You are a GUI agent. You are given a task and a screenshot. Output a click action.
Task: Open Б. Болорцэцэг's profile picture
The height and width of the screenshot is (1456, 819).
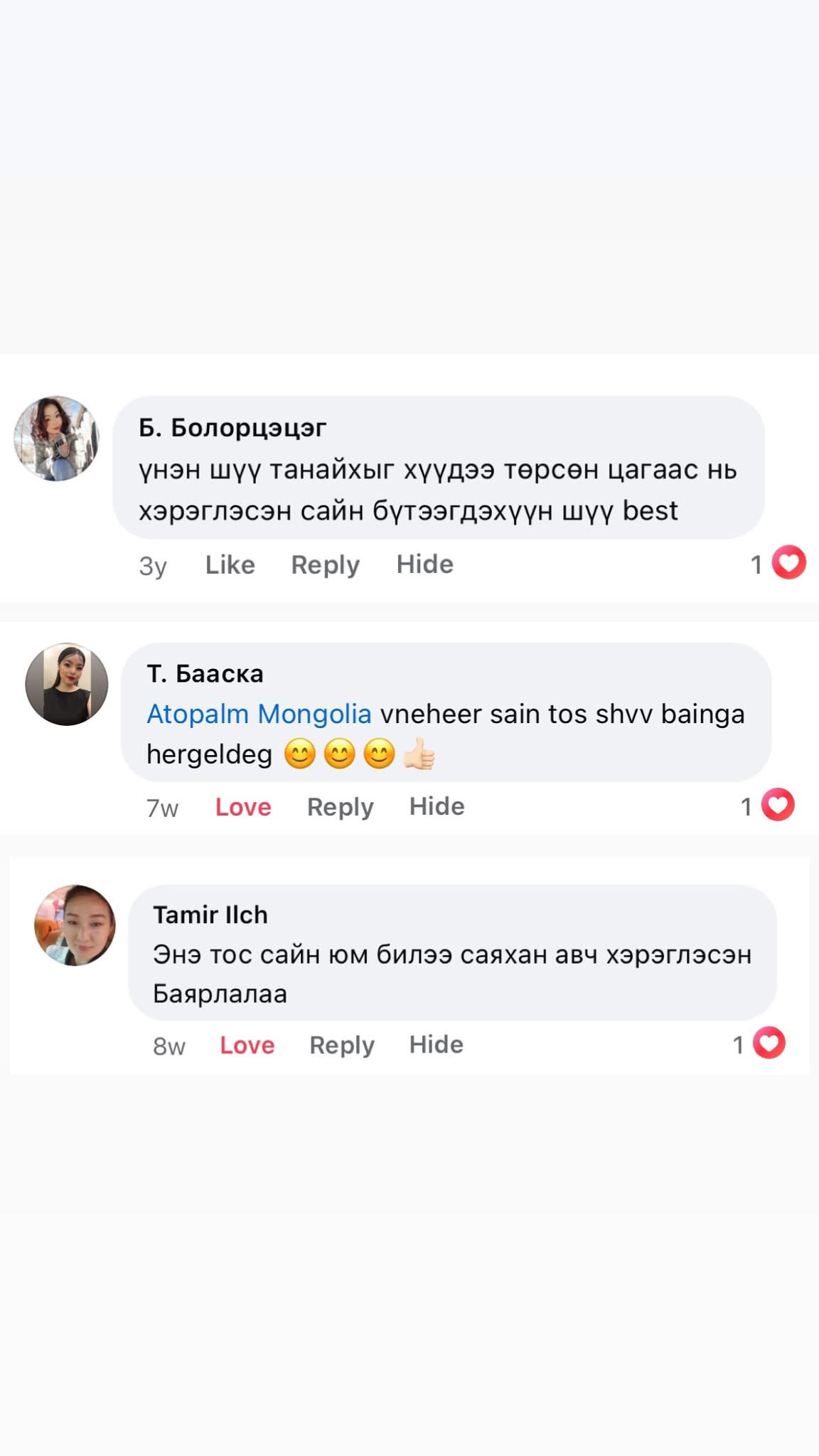(x=57, y=439)
